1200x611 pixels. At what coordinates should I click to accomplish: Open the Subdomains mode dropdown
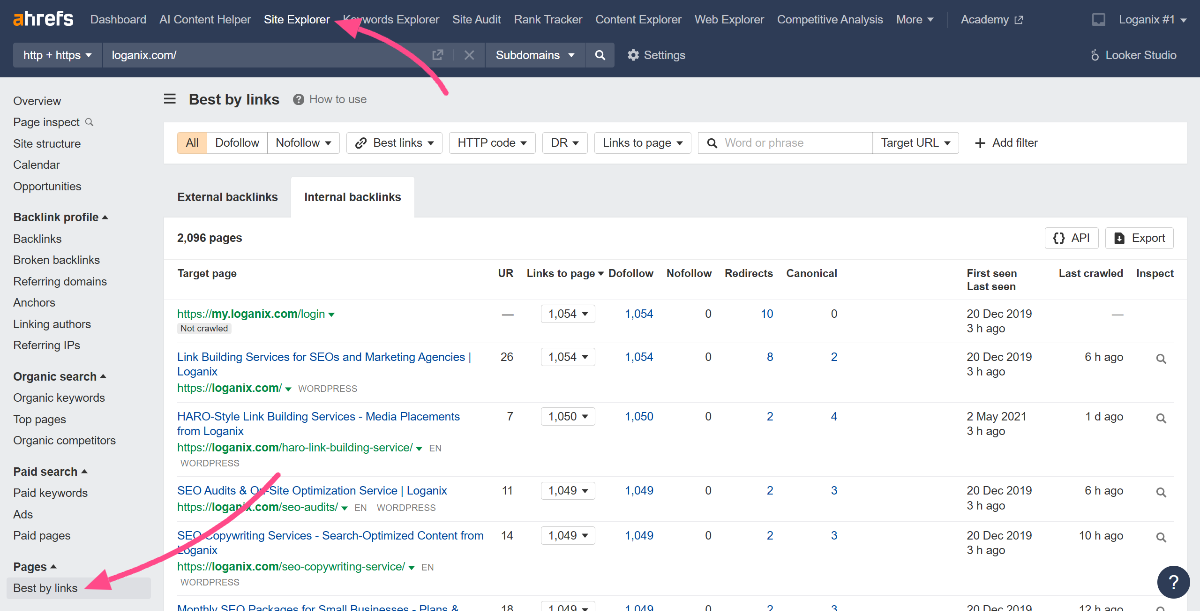pyautogui.click(x=535, y=55)
